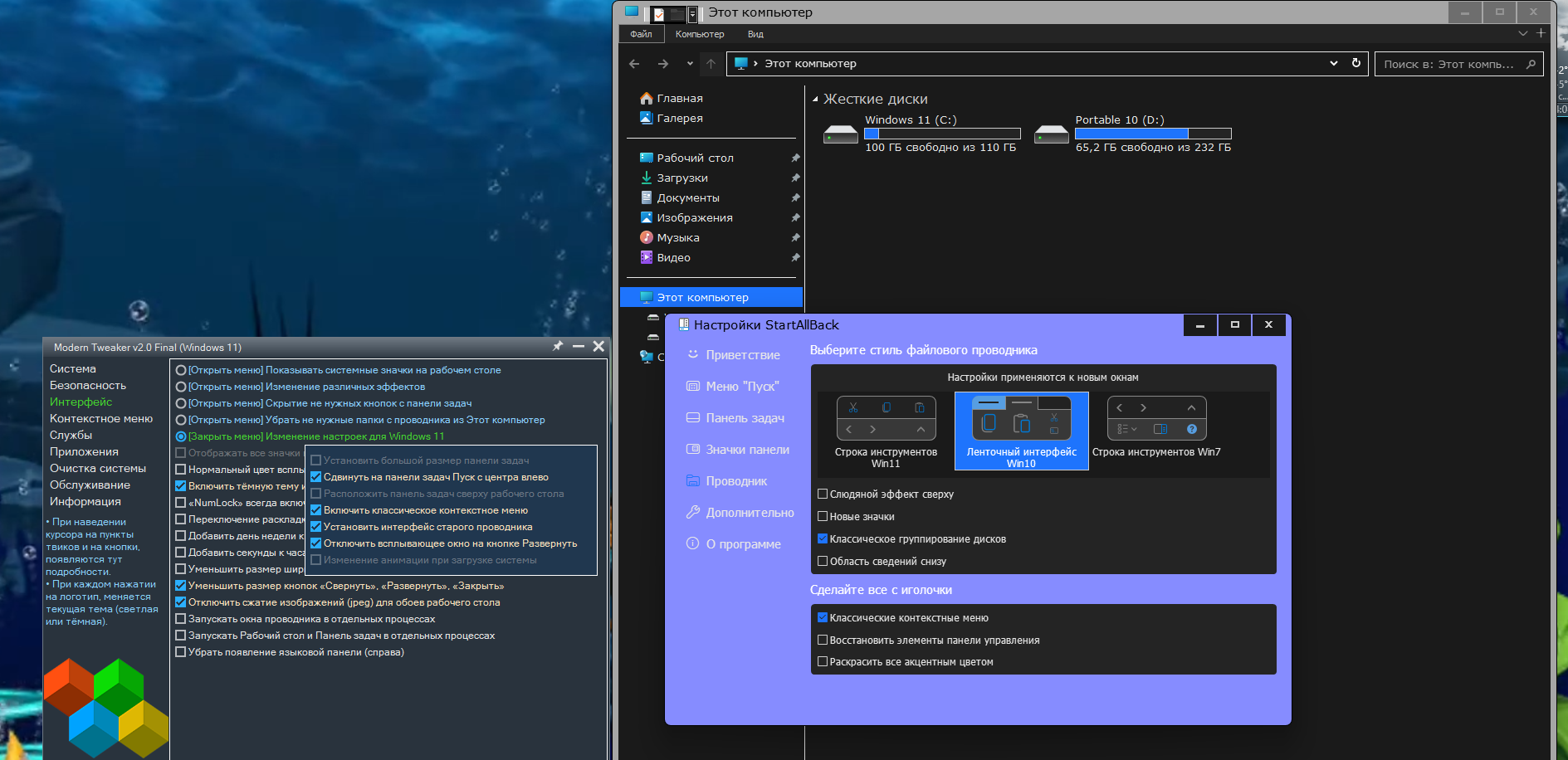Click the Explorer search input field
Viewport: 1568px width, 760px height.
pyautogui.click(x=1448, y=64)
